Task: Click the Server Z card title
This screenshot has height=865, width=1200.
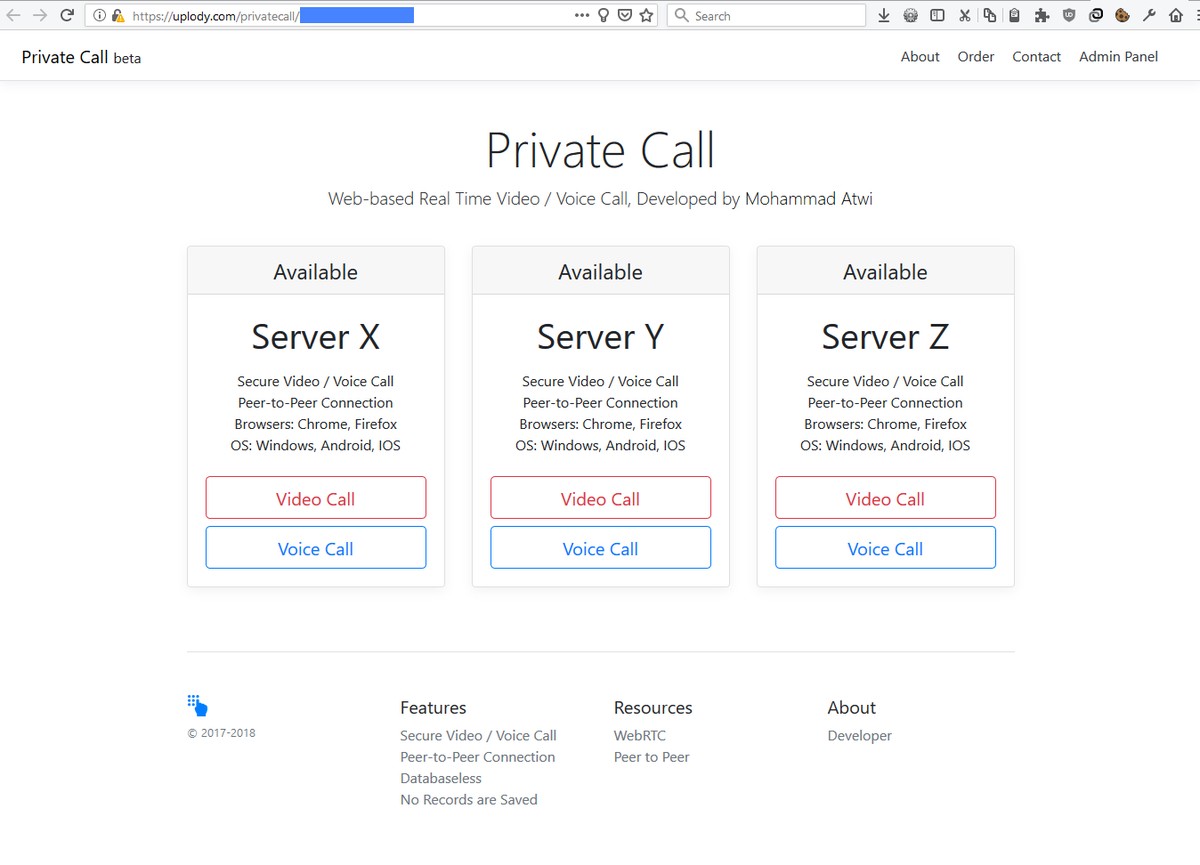Action: pos(885,337)
